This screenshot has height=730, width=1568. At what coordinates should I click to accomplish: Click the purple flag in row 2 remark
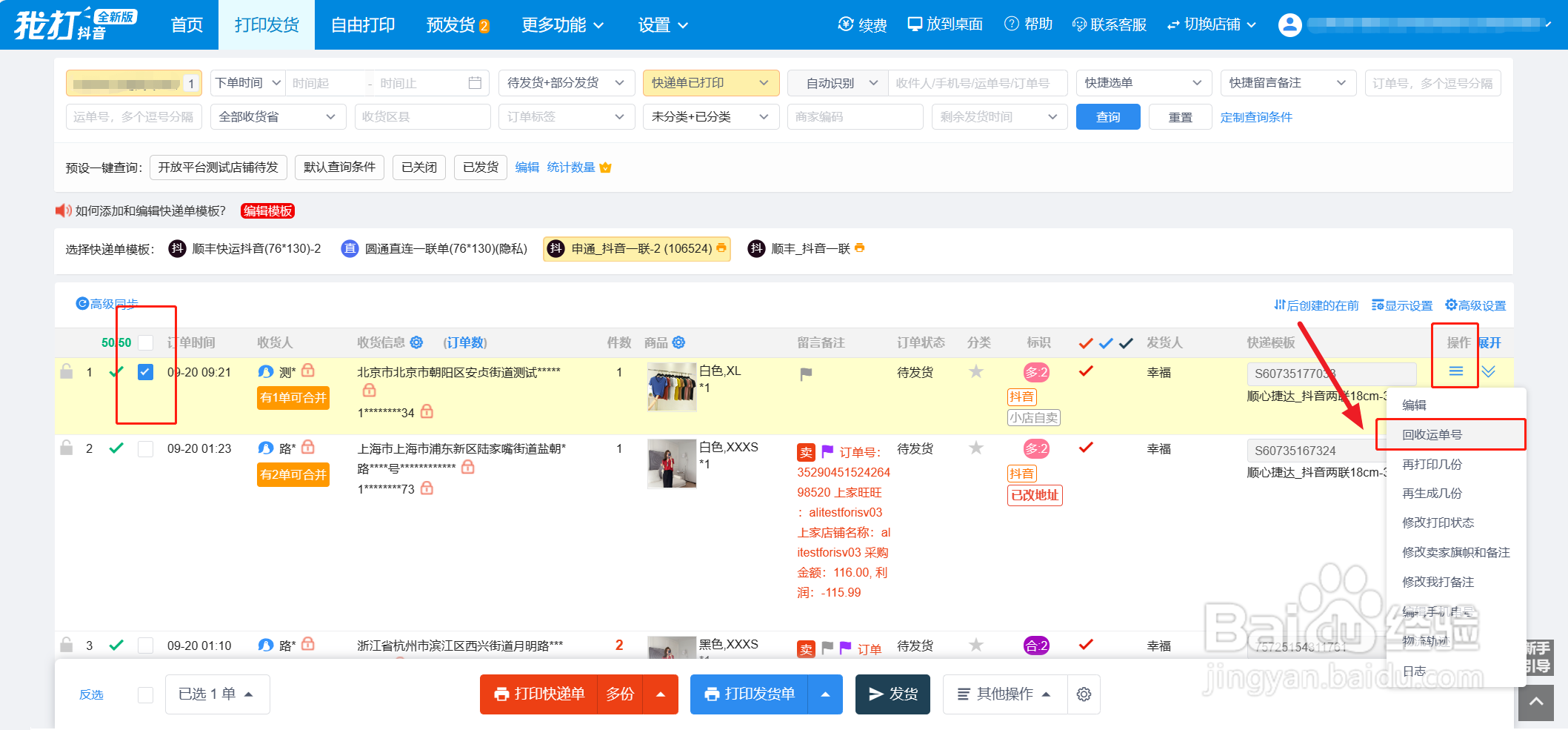(x=827, y=451)
